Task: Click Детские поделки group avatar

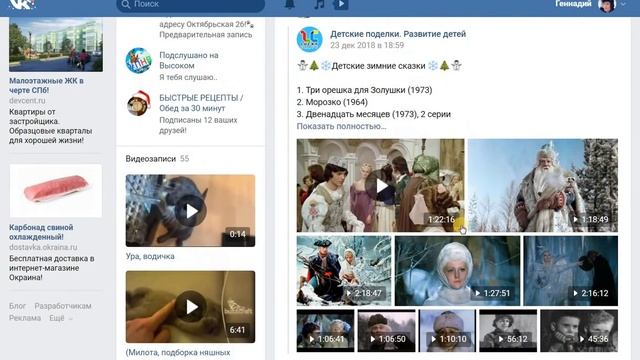Action: tap(309, 39)
